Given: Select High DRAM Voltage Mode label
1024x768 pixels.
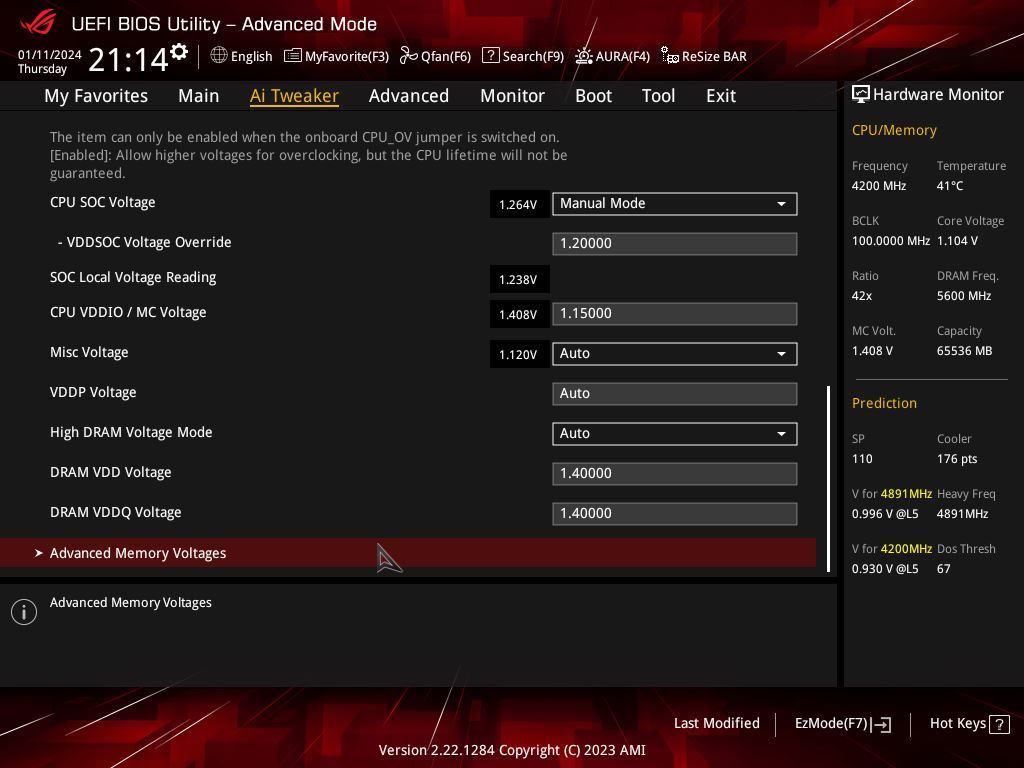Looking at the screenshot, I should (131, 432).
